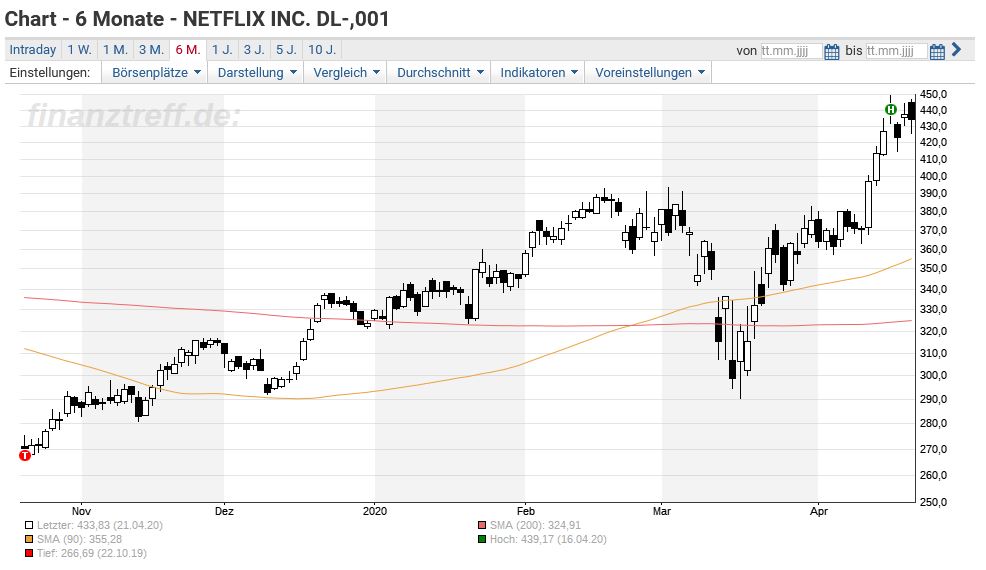
Task: Click the green H high marker
Action: click(x=890, y=109)
